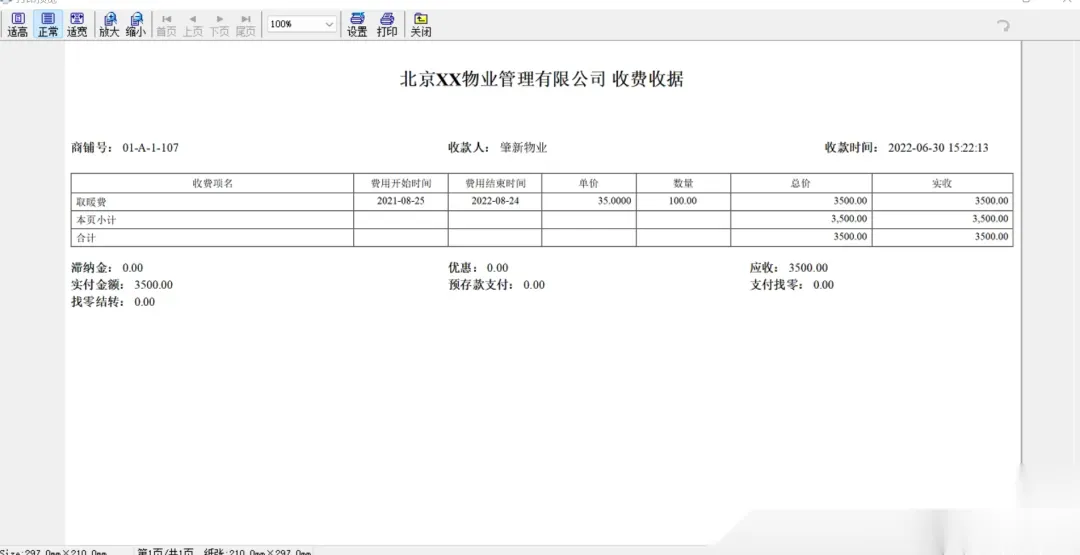
Task: Toggle the 正常 normal view mode
Action: pyautogui.click(x=47, y=24)
